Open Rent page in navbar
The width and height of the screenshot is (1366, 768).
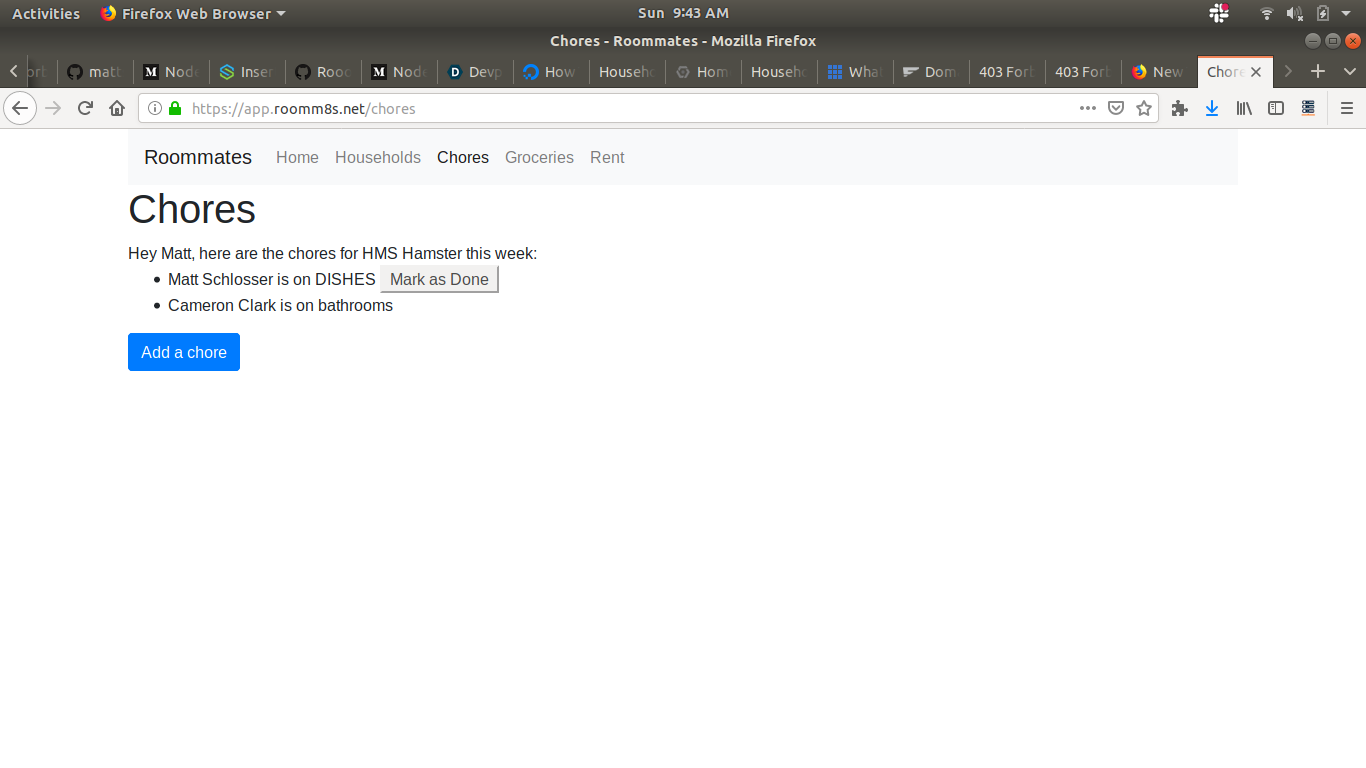[x=607, y=157]
